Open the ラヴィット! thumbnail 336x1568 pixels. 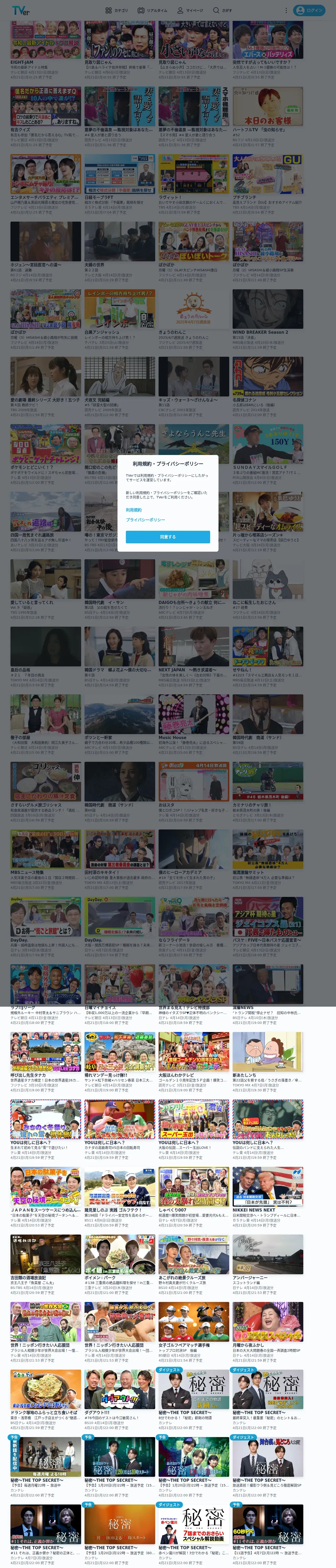point(194,174)
